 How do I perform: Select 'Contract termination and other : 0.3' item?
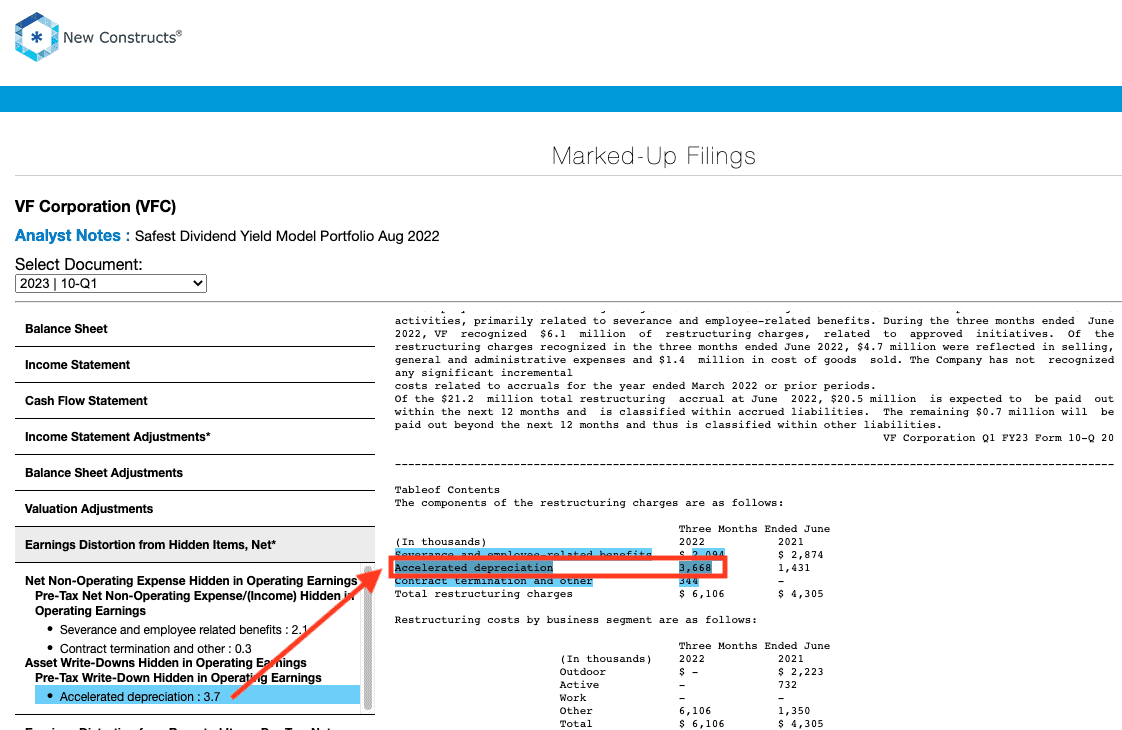pyautogui.click(x=156, y=648)
